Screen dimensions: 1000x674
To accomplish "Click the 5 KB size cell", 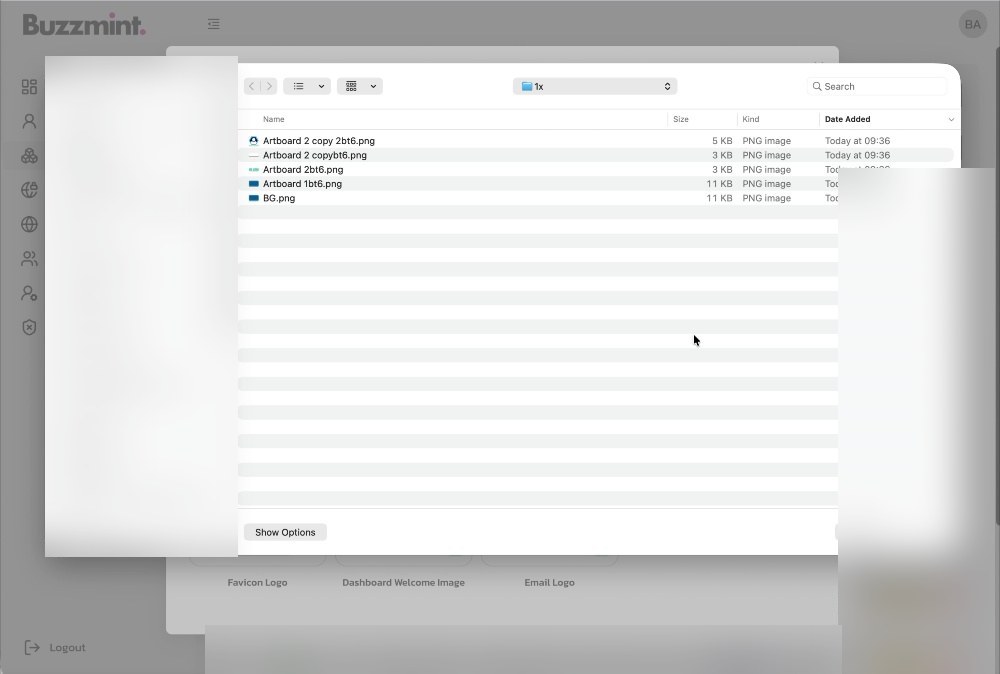I will [722, 141].
